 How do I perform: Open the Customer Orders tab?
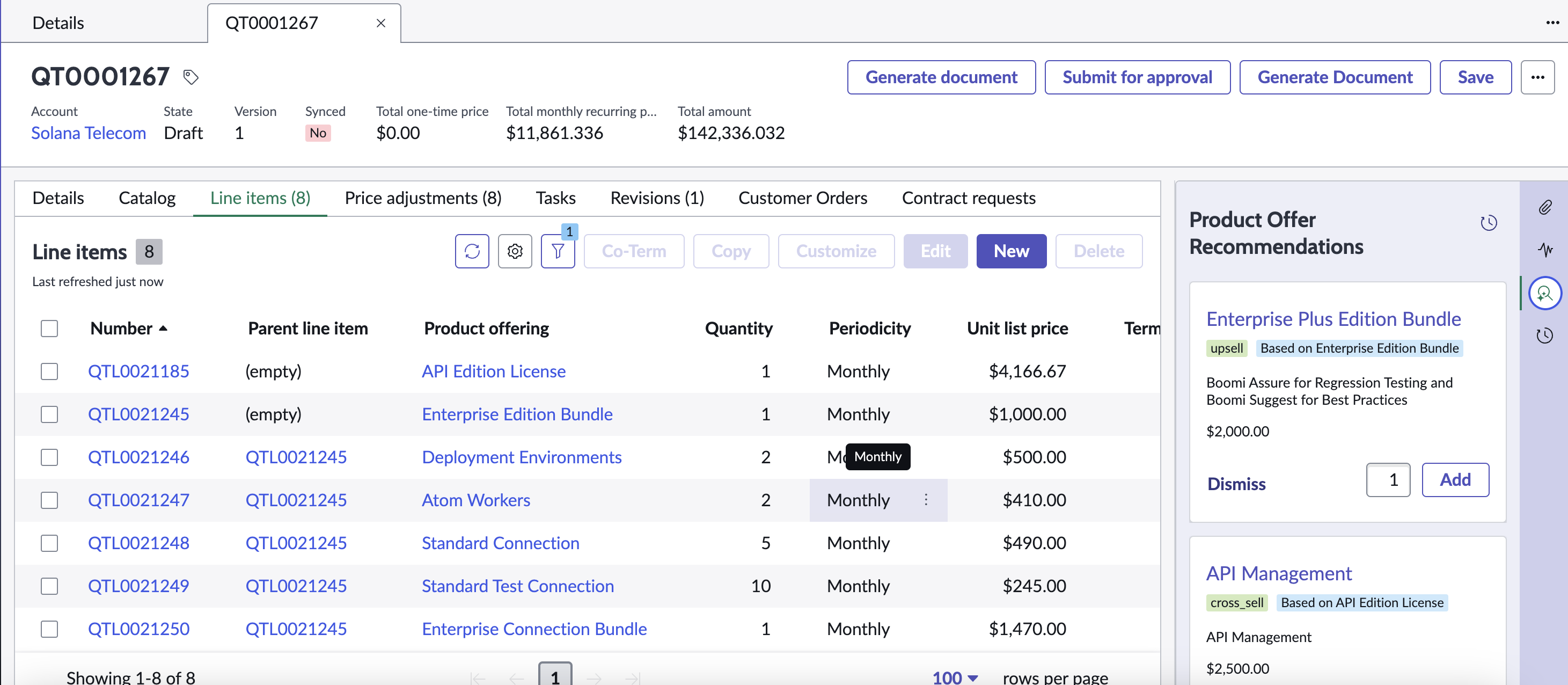point(802,198)
